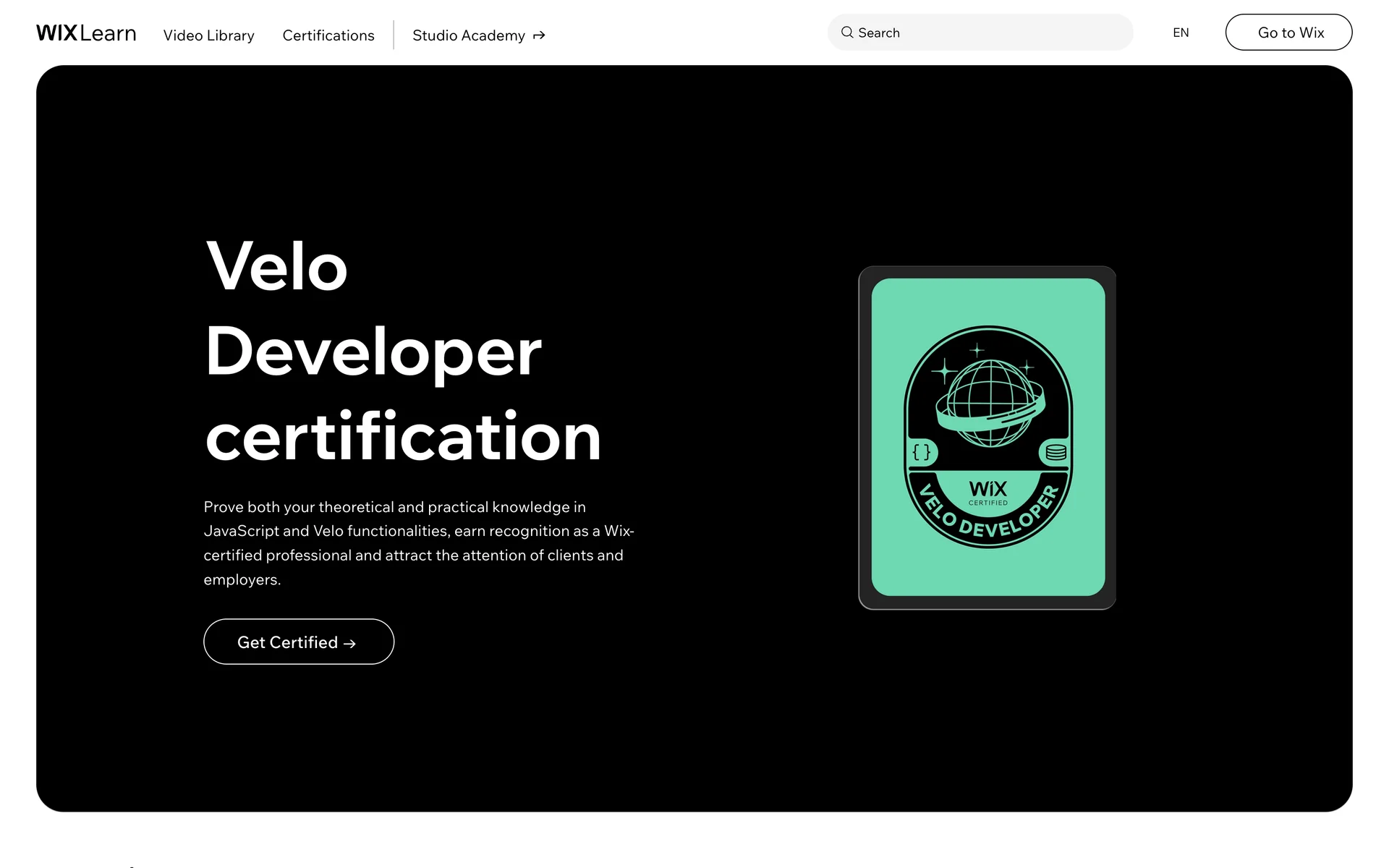The image size is (1389, 868).
Task: Click the wireframe globe illustration on badge
Action: 990,403
